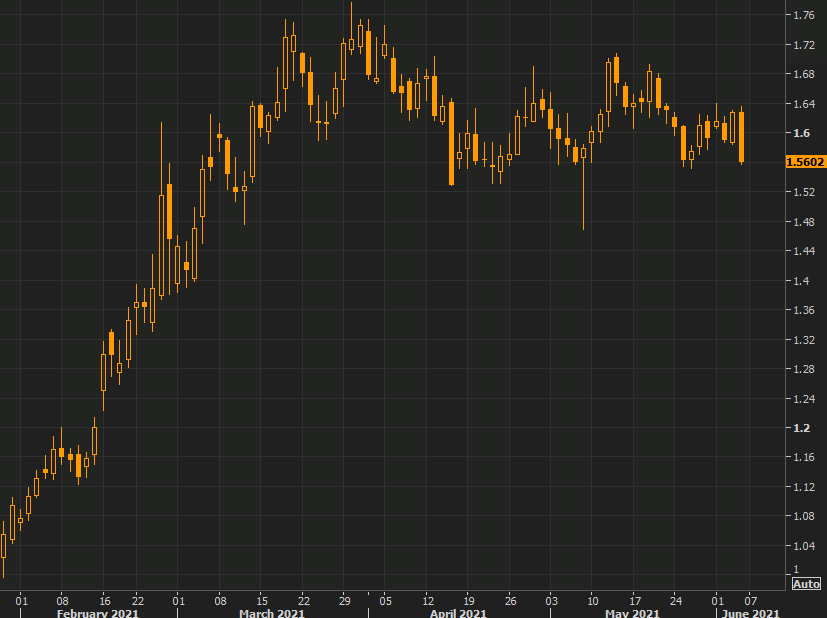Viewport: 827px width, 618px height.
Task: Click the Auto scale button
Action: click(806, 584)
